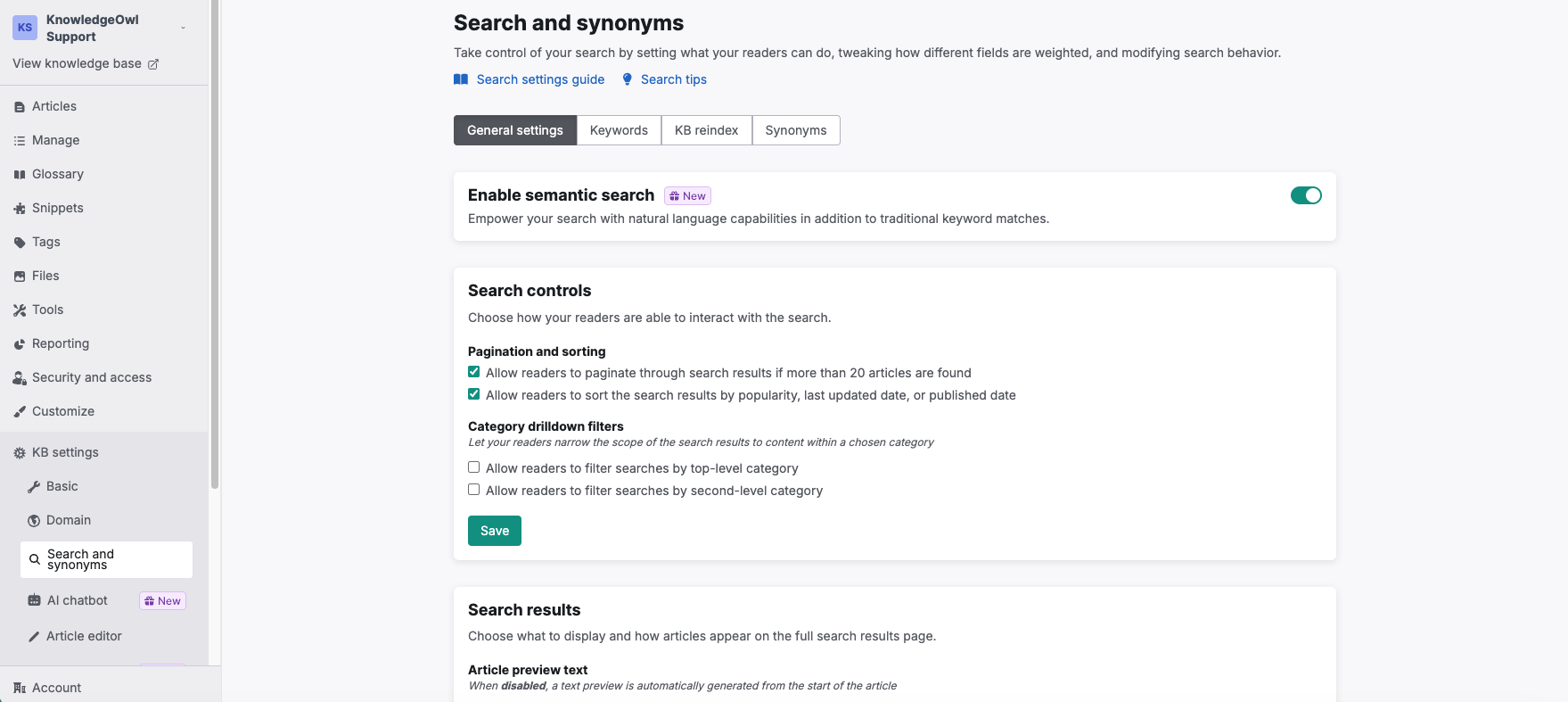Click the Manage list icon

[x=20, y=141]
